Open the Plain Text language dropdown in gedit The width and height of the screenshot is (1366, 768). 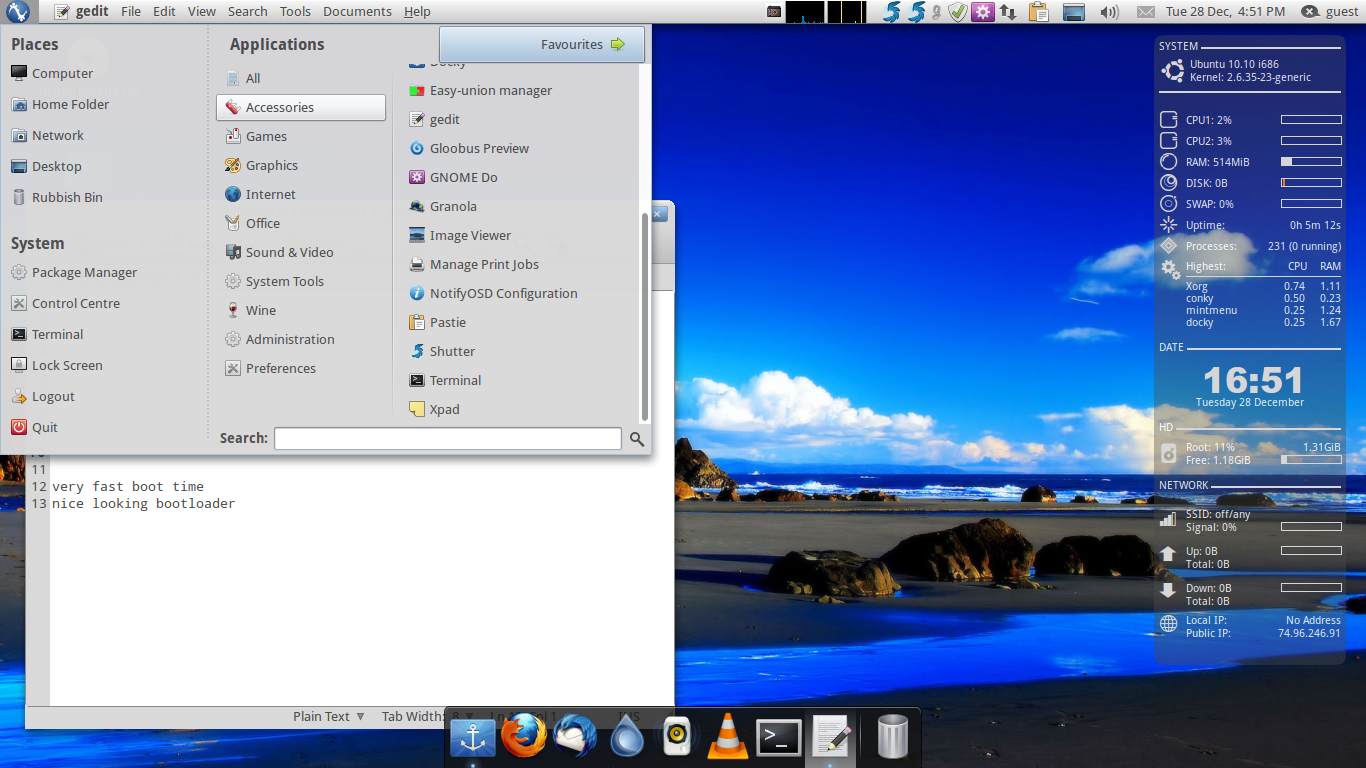(x=328, y=716)
